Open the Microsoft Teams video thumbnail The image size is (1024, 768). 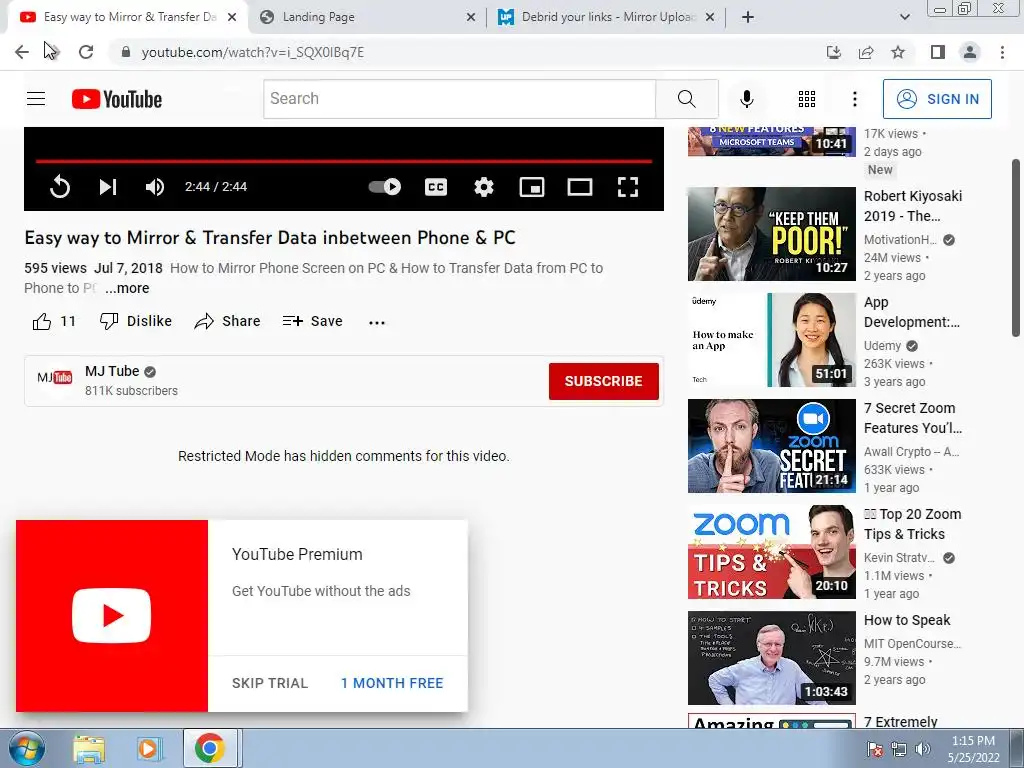click(771, 142)
